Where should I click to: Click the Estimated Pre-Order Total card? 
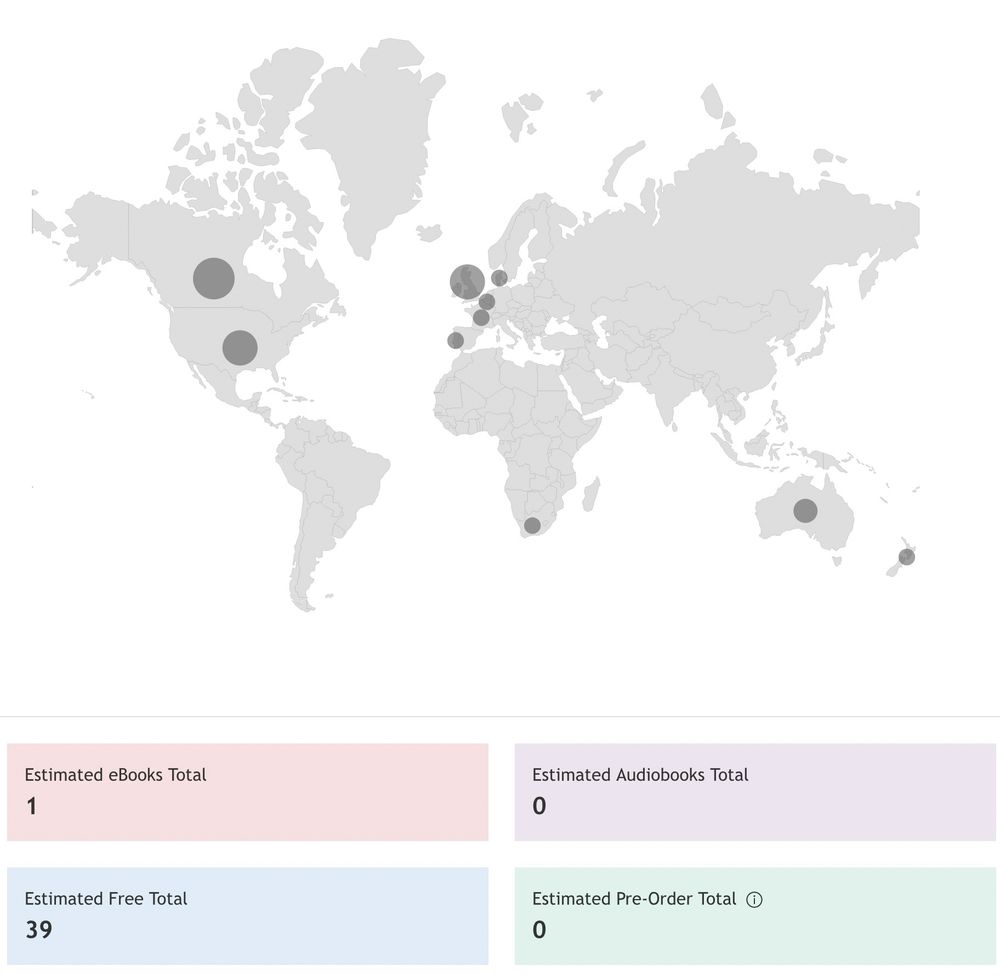coord(755,915)
